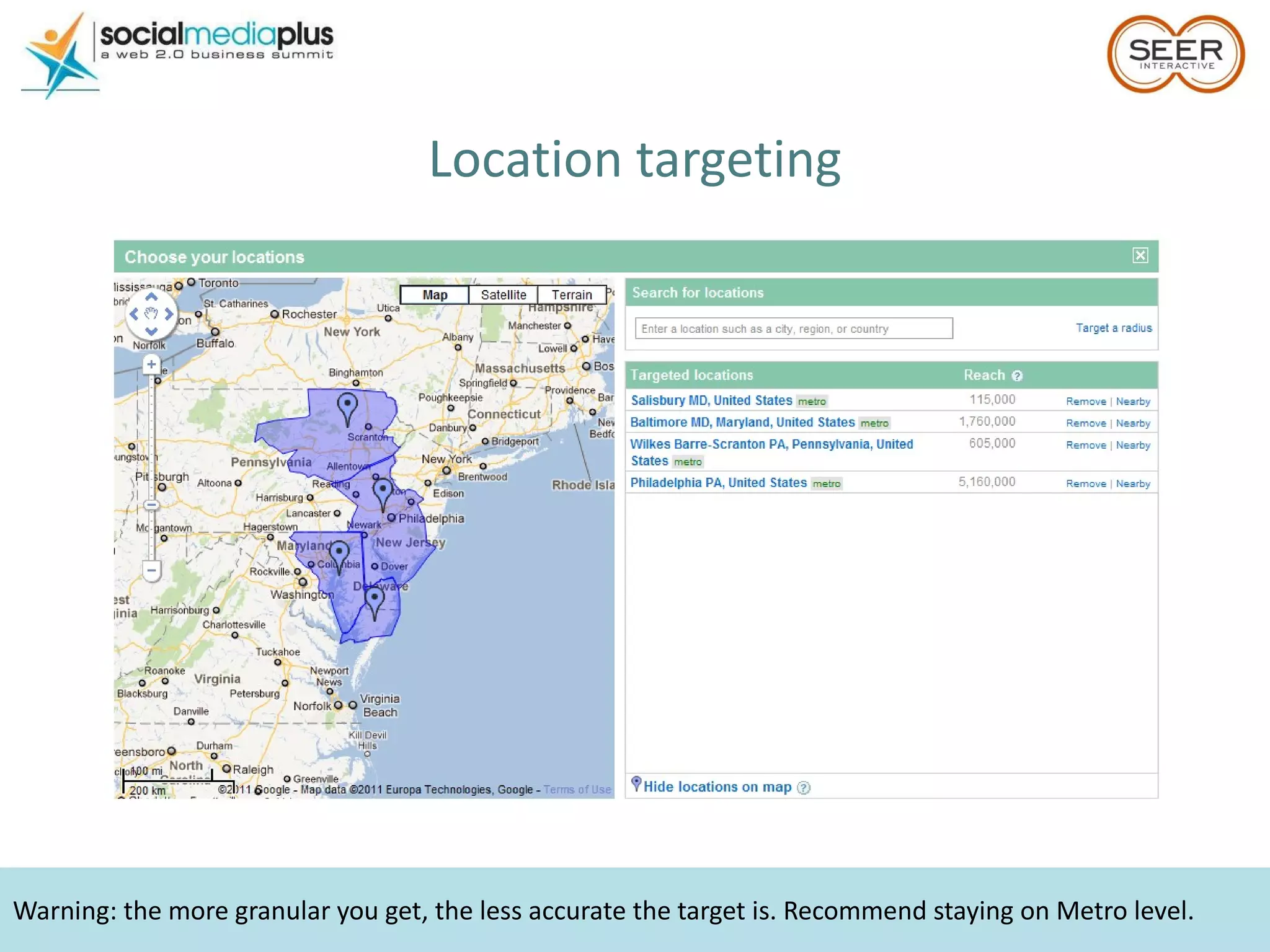Click the metro tag on Salisbury row
The width and height of the screenshot is (1270, 952).
(x=812, y=402)
